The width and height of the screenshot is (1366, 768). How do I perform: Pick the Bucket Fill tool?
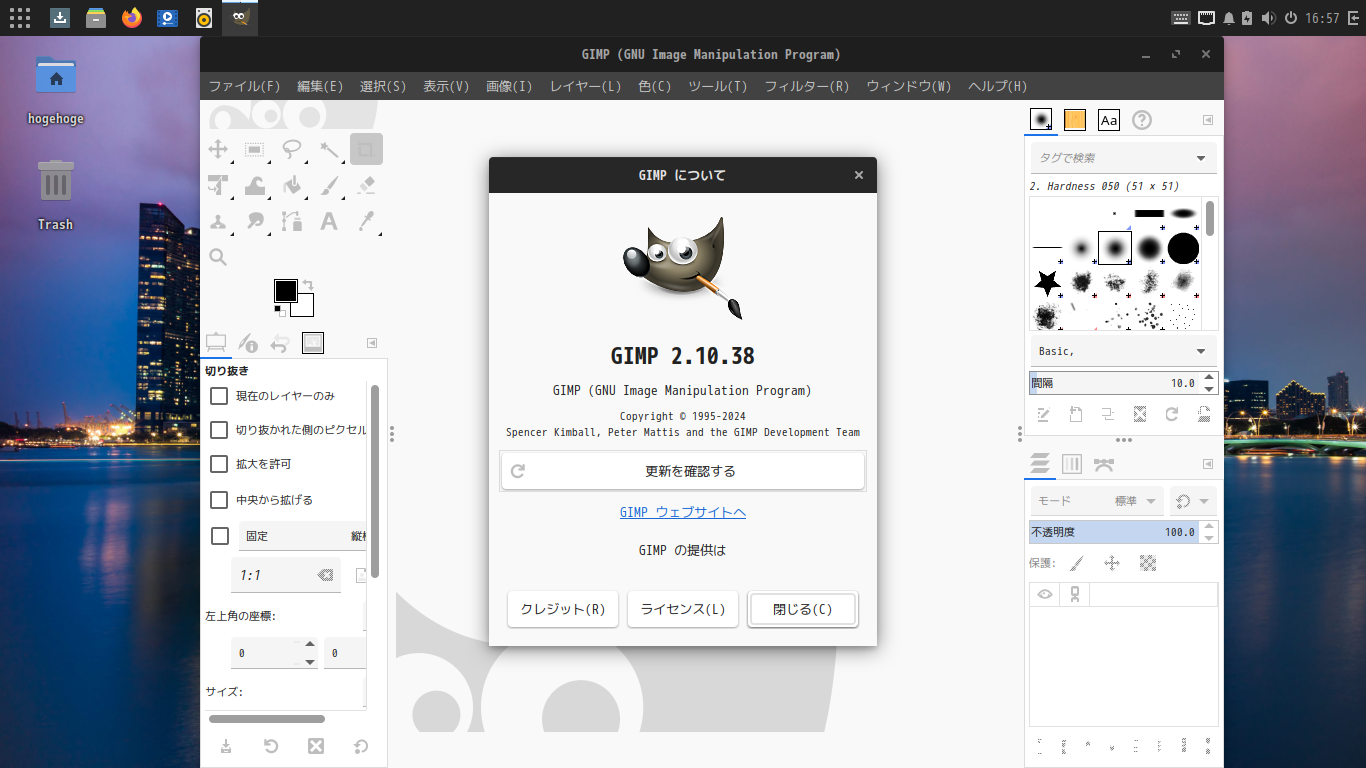(292, 186)
